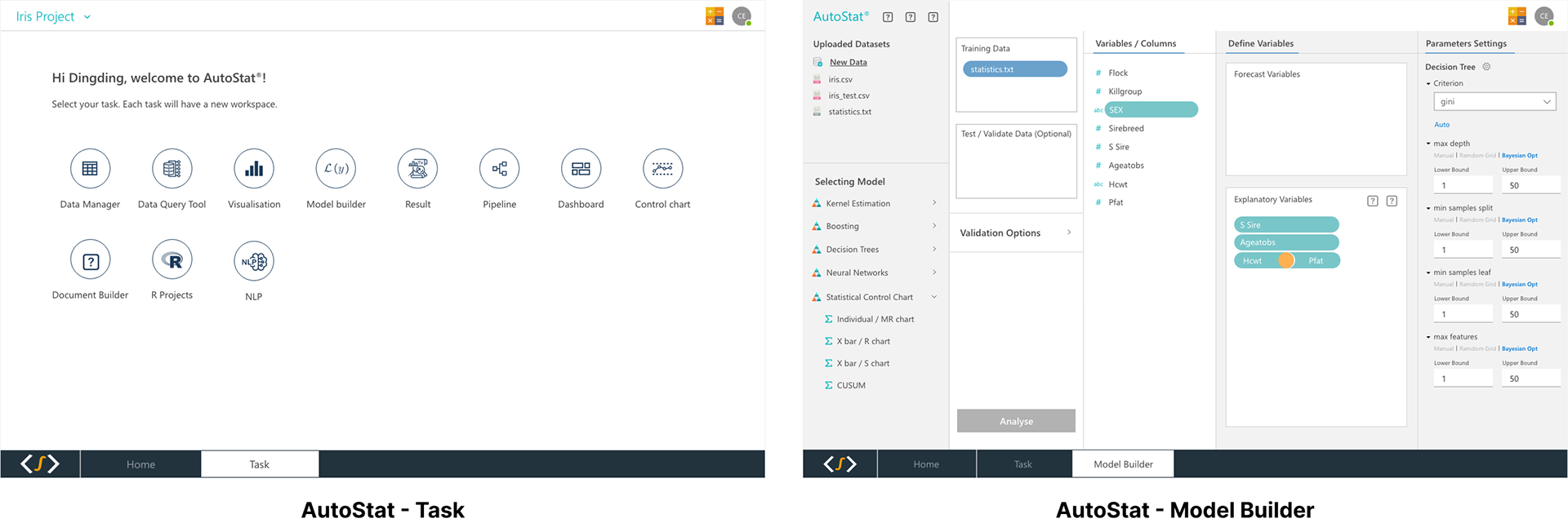Select iris_test.csv in Uploaded Datasets
Image resolution: width=1568 pixels, height=523 pixels.
click(x=849, y=95)
